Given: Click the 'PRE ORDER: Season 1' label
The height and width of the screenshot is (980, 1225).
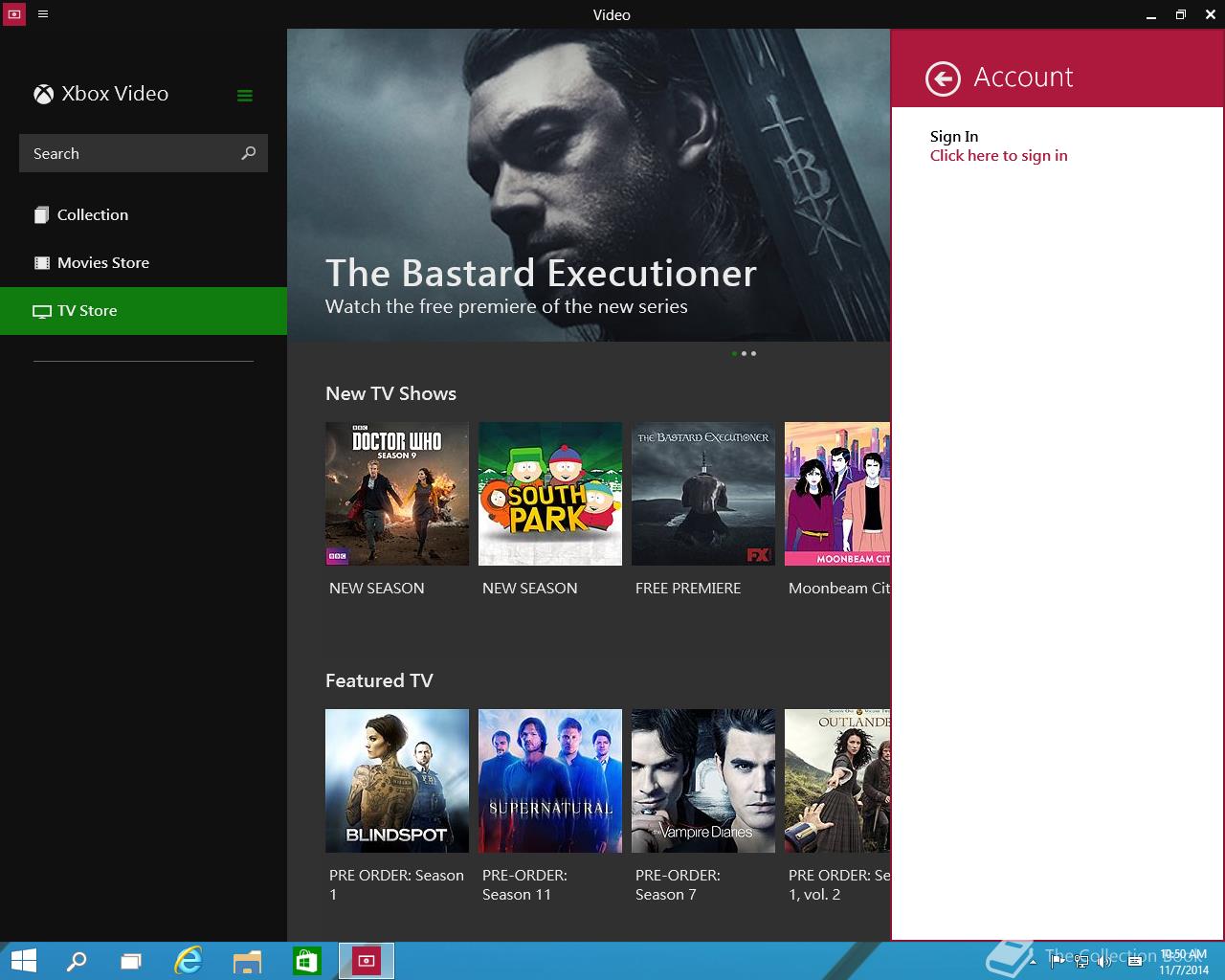Looking at the screenshot, I should coord(396,885).
